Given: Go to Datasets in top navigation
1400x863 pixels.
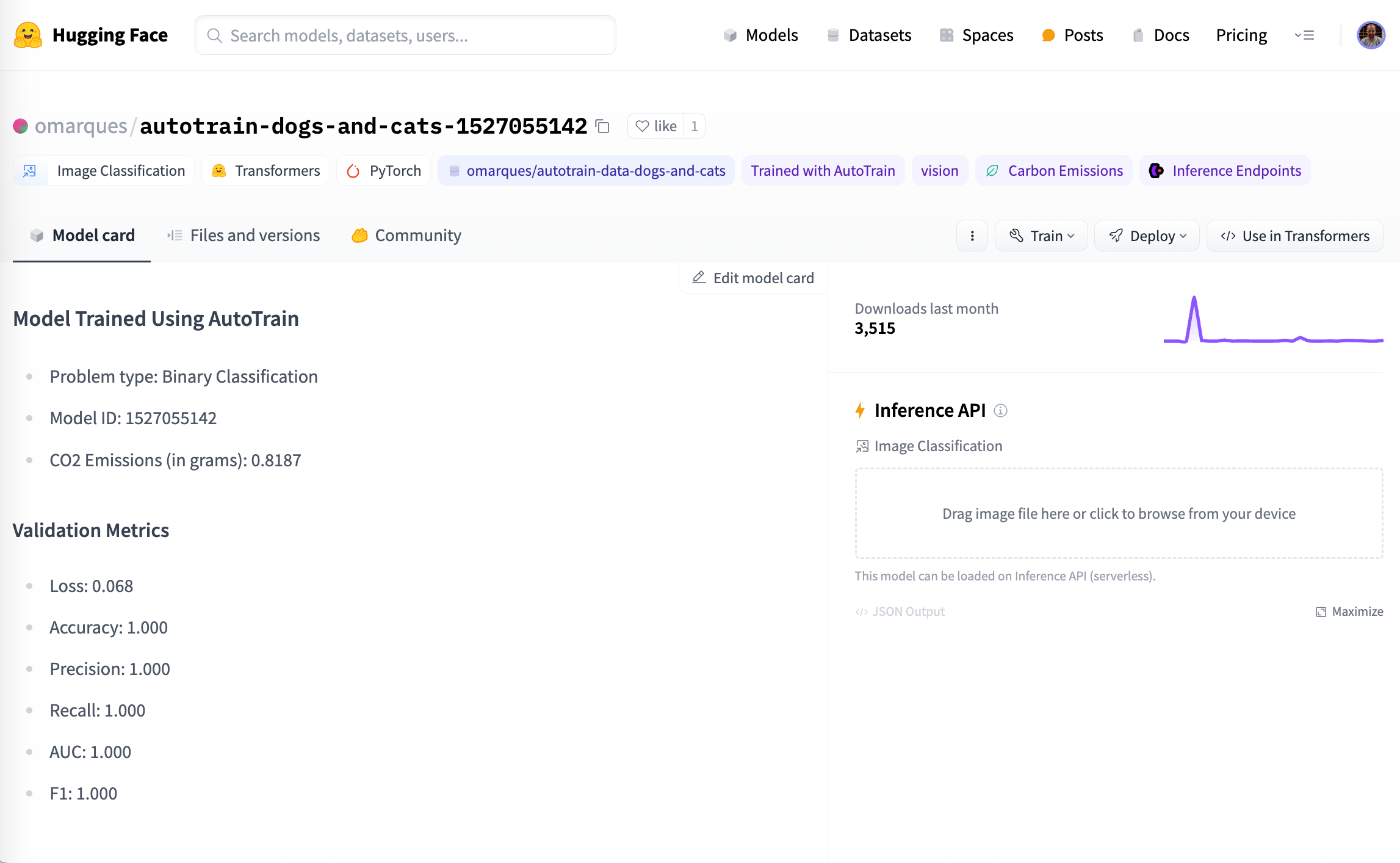Looking at the screenshot, I should 868,35.
